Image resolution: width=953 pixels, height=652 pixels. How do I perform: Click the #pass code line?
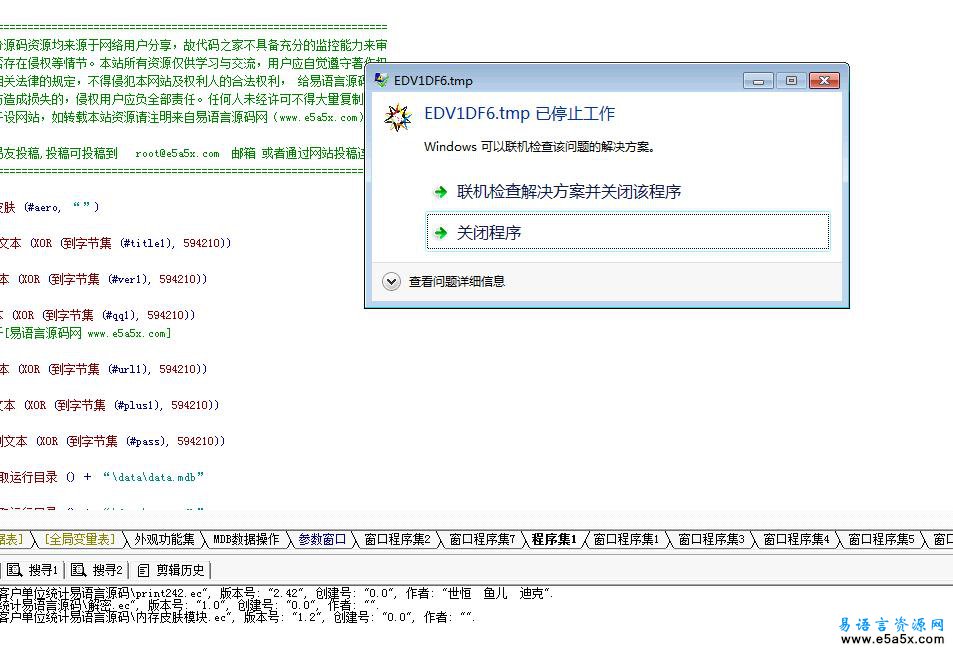tap(112, 441)
